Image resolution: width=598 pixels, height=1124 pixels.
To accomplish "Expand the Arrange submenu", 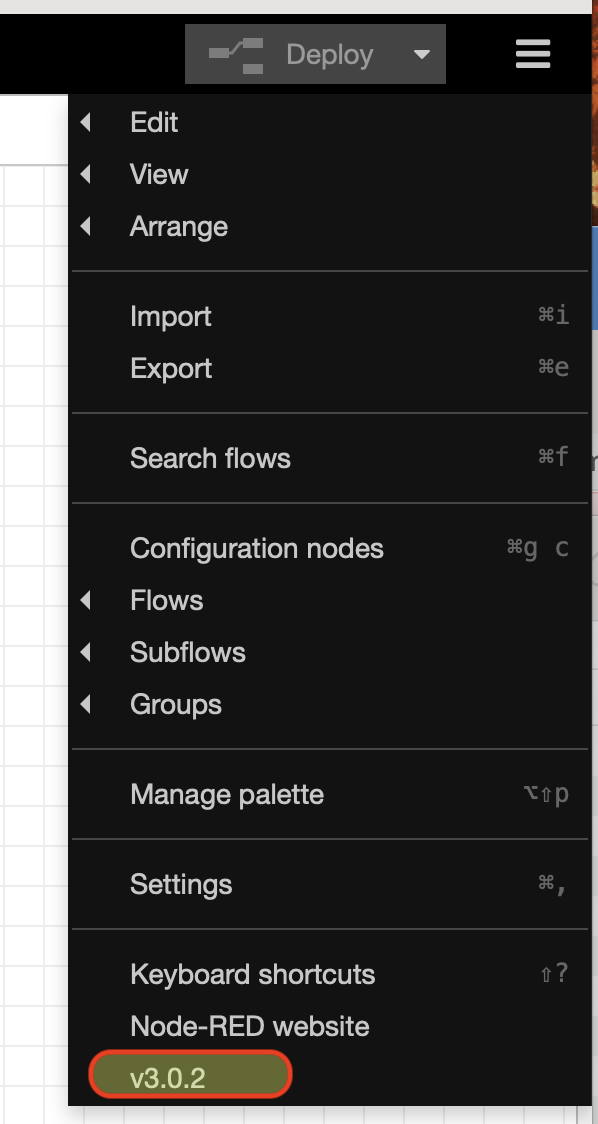I will [x=329, y=227].
